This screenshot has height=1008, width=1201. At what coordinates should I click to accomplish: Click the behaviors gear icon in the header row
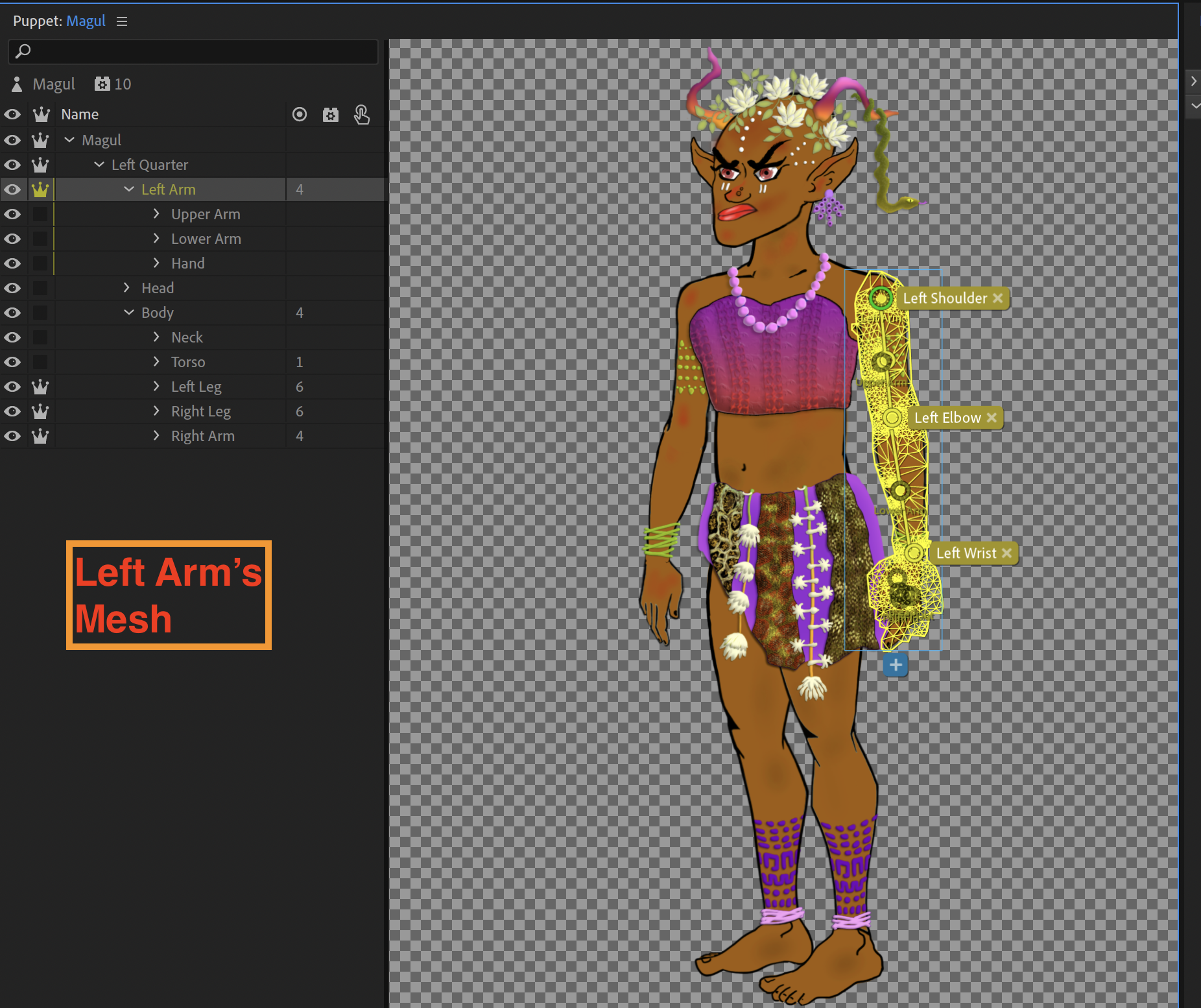331,114
